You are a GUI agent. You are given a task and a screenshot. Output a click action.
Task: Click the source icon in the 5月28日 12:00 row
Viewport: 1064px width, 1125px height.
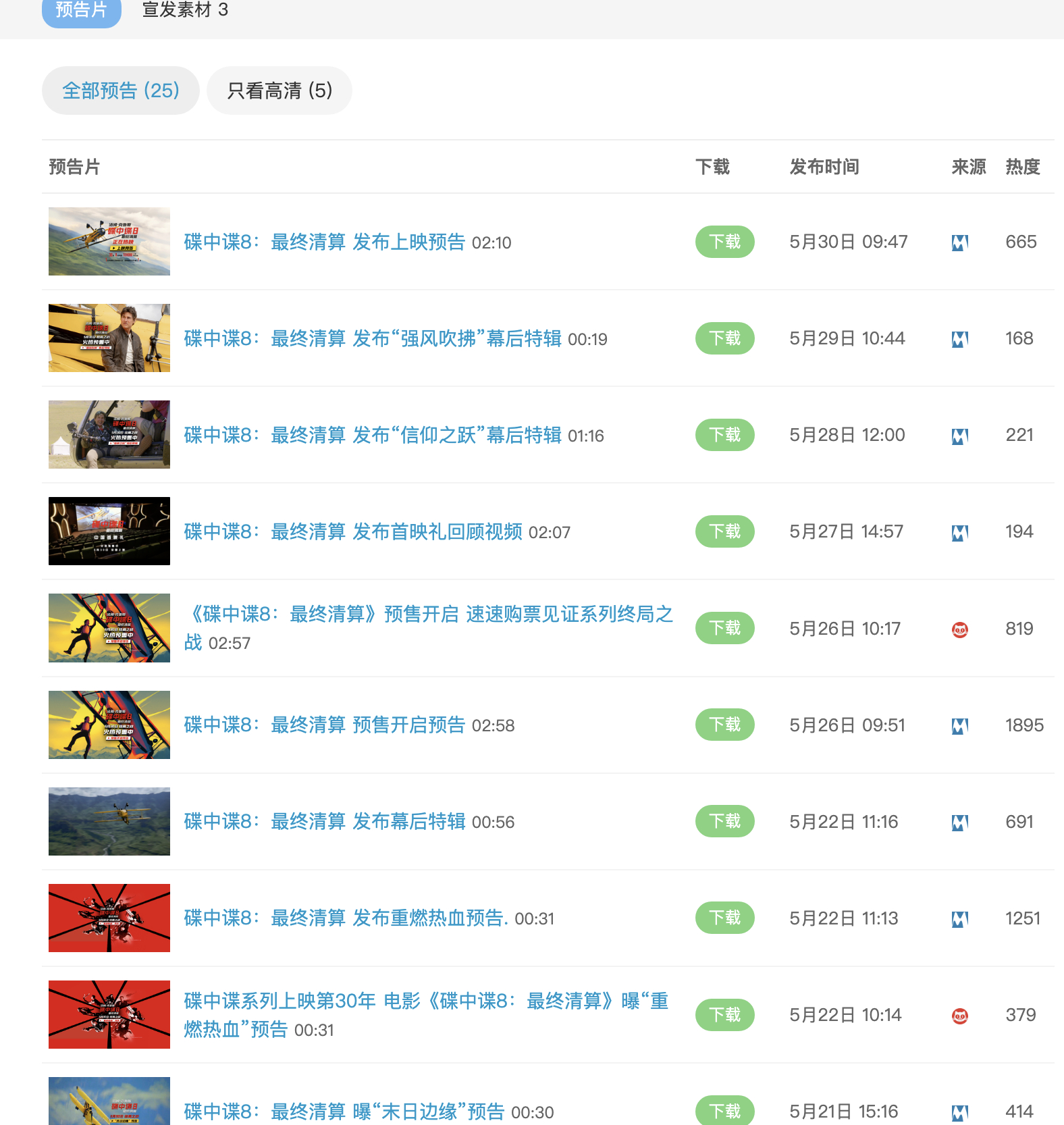coord(959,436)
